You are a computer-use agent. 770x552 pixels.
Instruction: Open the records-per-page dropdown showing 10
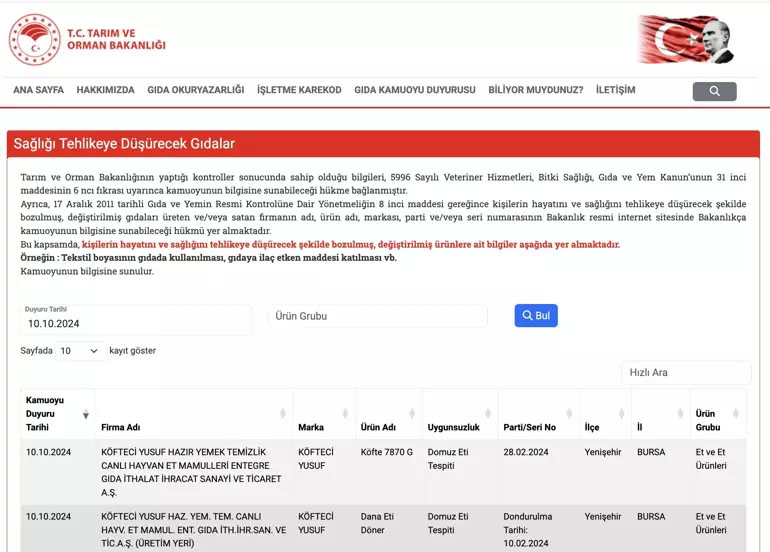click(x=80, y=351)
